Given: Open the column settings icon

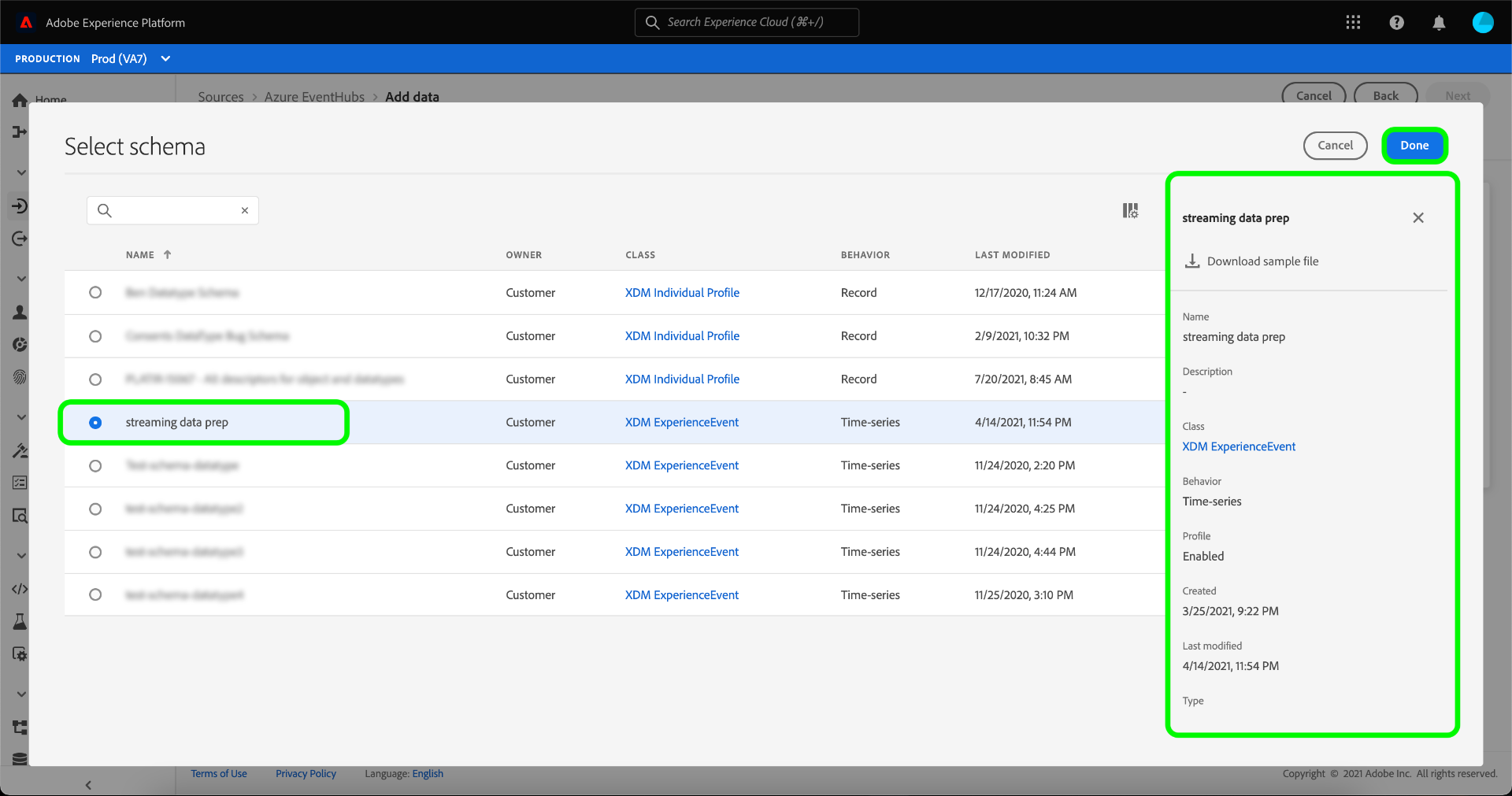Looking at the screenshot, I should tap(1130, 210).
